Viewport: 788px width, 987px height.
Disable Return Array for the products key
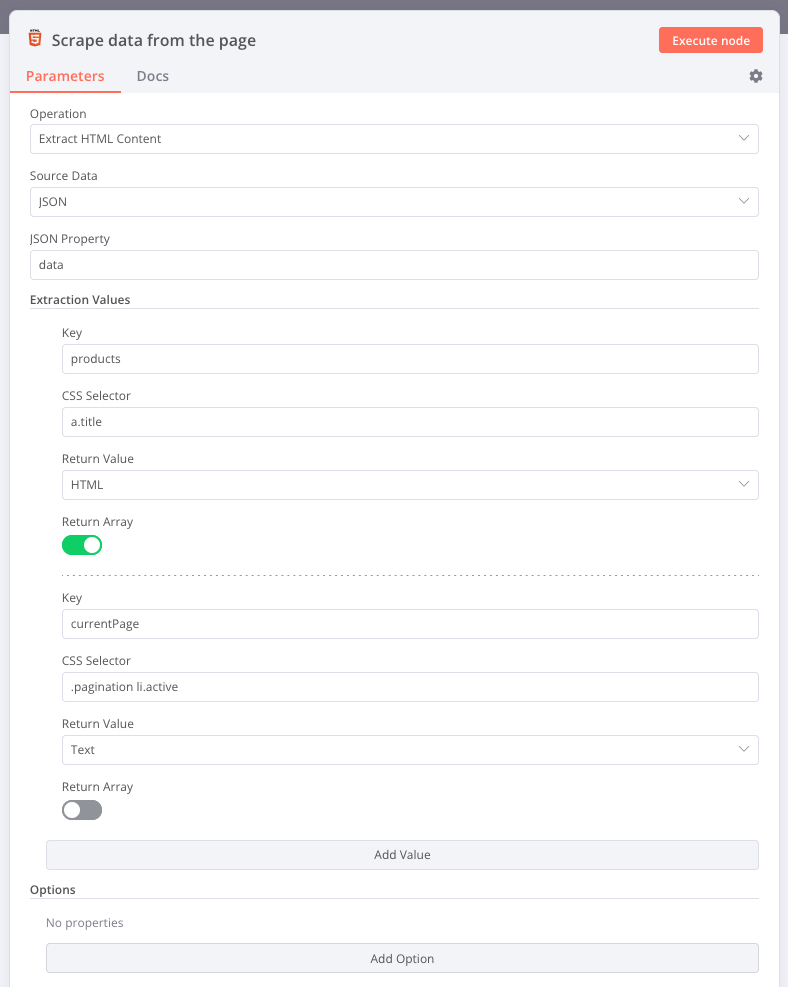coord(82,545)
